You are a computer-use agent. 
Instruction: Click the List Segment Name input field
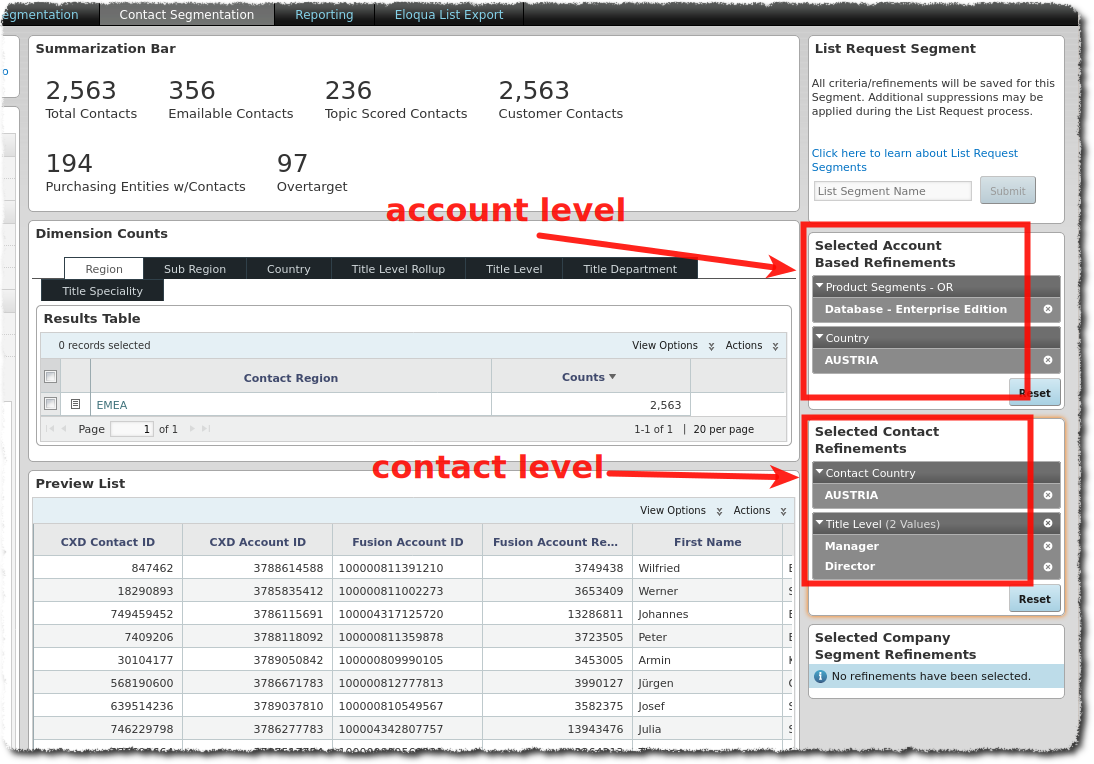click(x=892, y=191)
